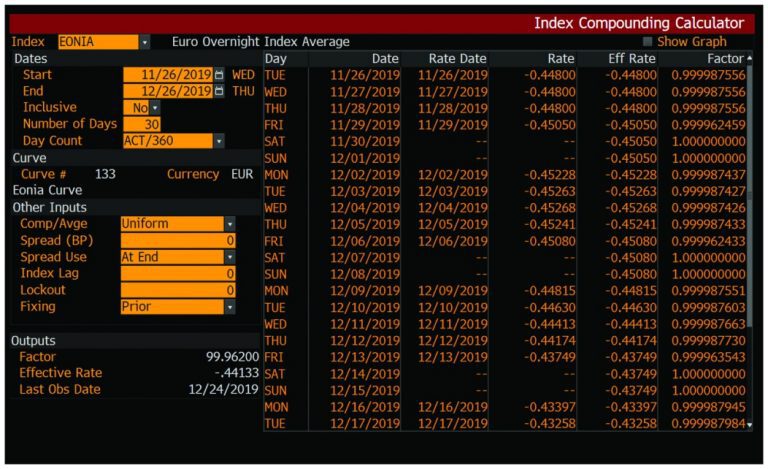Select rate cell -0.45228
This screenshot has height=469, width=768.
550,175
